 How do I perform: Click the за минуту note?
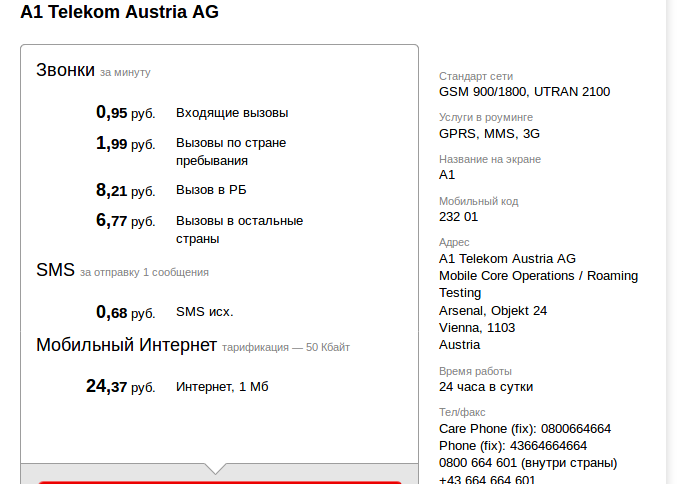[x=125, y=72]
